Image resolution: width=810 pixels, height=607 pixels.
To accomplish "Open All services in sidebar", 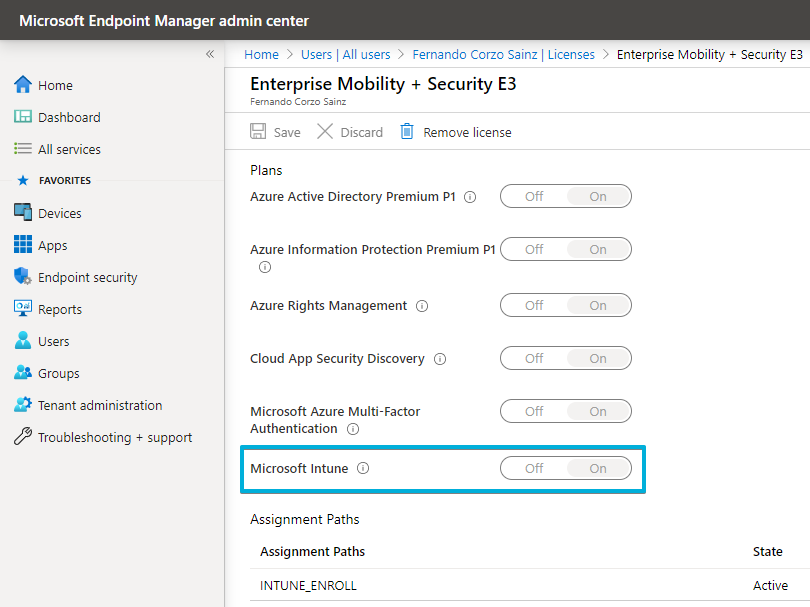I will tap(69, 149).
